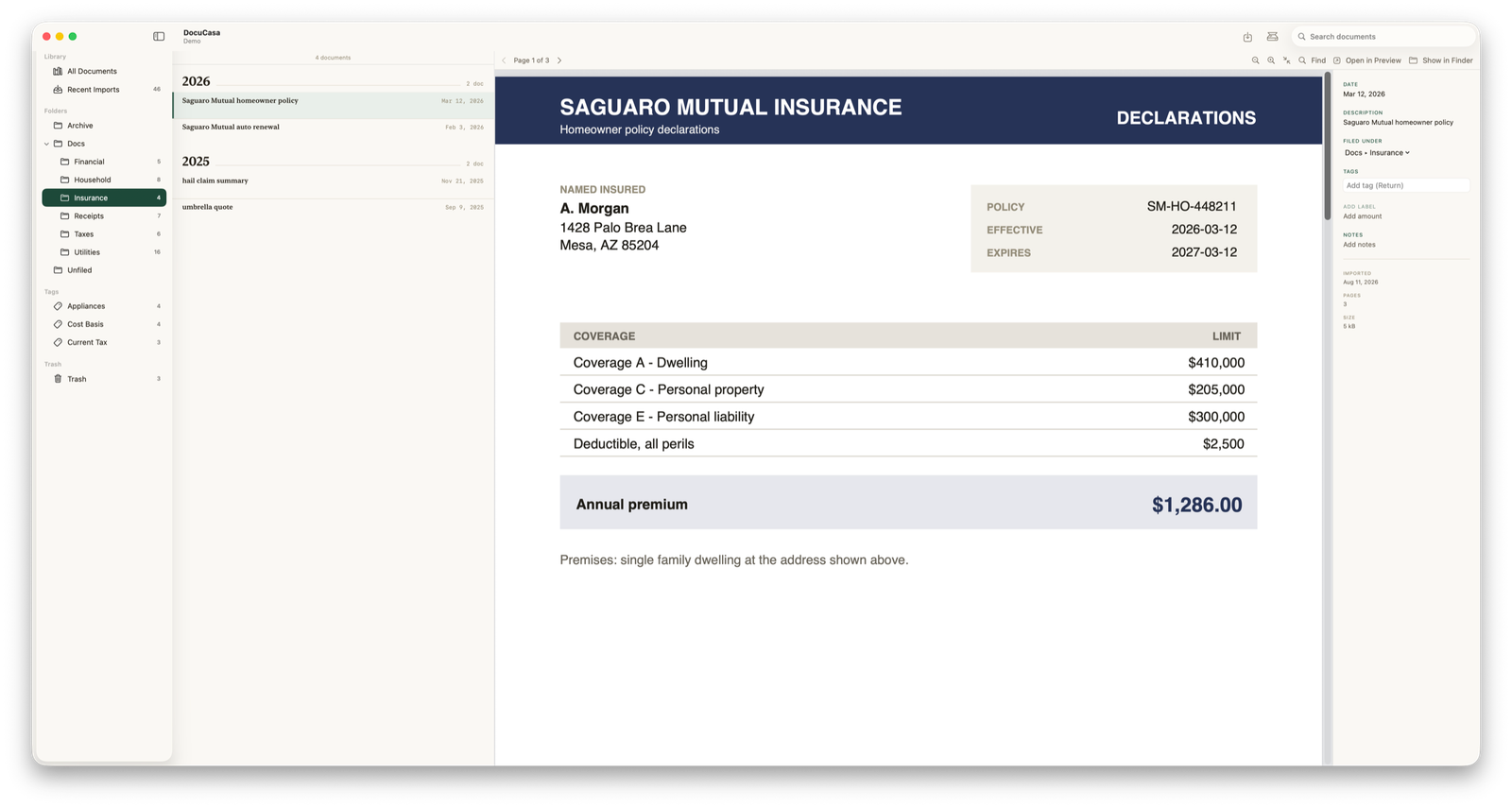Toggle the sidebar visibility icon
1512x808 pixels.
pos(159,37)
